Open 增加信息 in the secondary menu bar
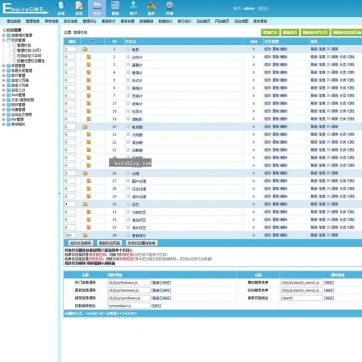The width and height of the screenshot is (362, 362). (14, 21)
